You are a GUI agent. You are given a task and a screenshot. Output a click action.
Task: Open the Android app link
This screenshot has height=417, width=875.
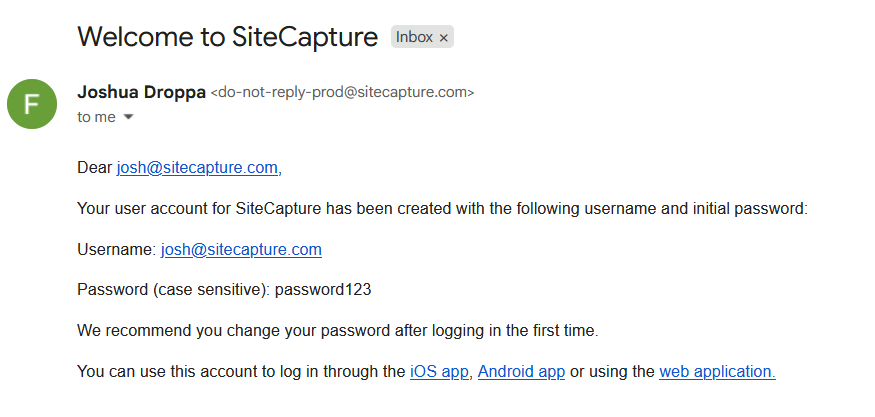tap(521, 372)
